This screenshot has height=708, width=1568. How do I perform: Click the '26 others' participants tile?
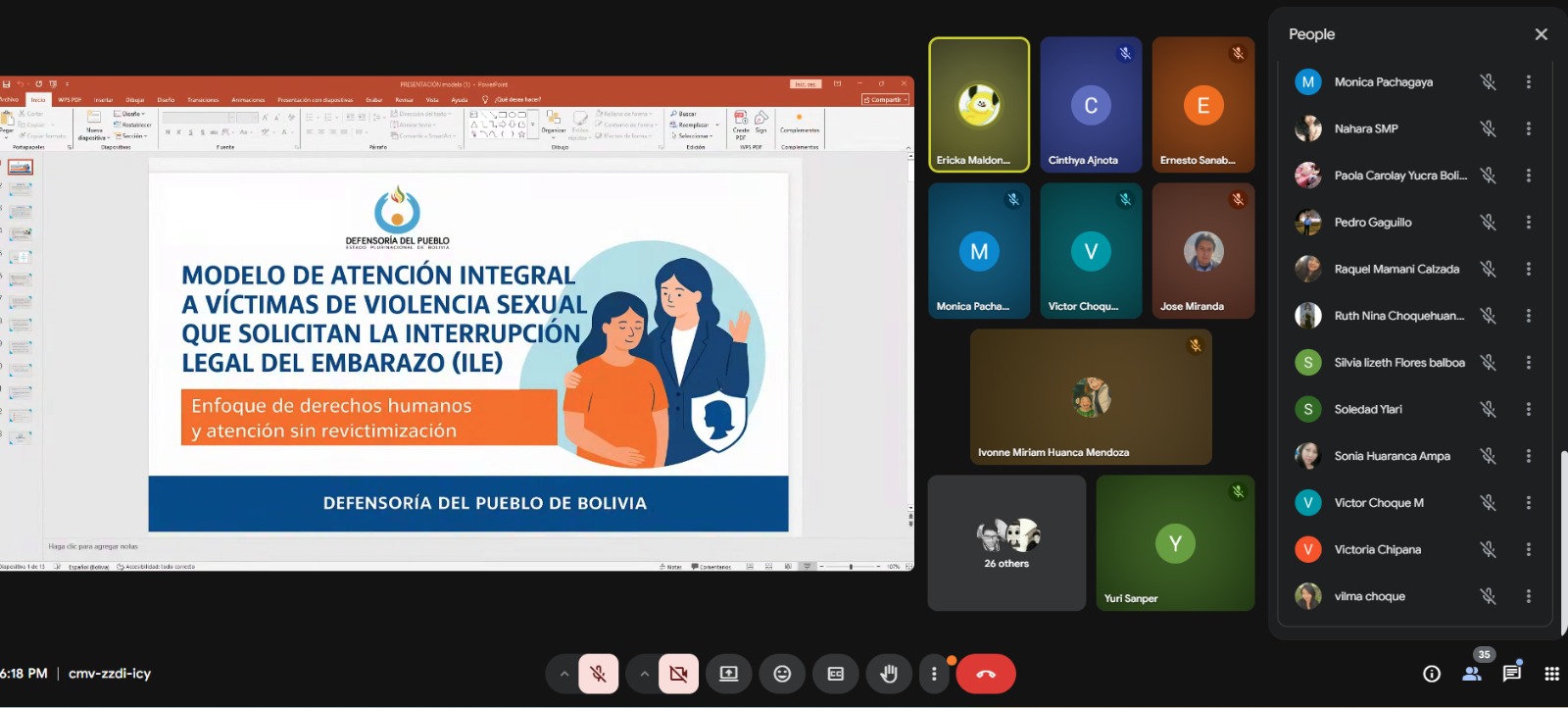click(x=1006, y=543)
